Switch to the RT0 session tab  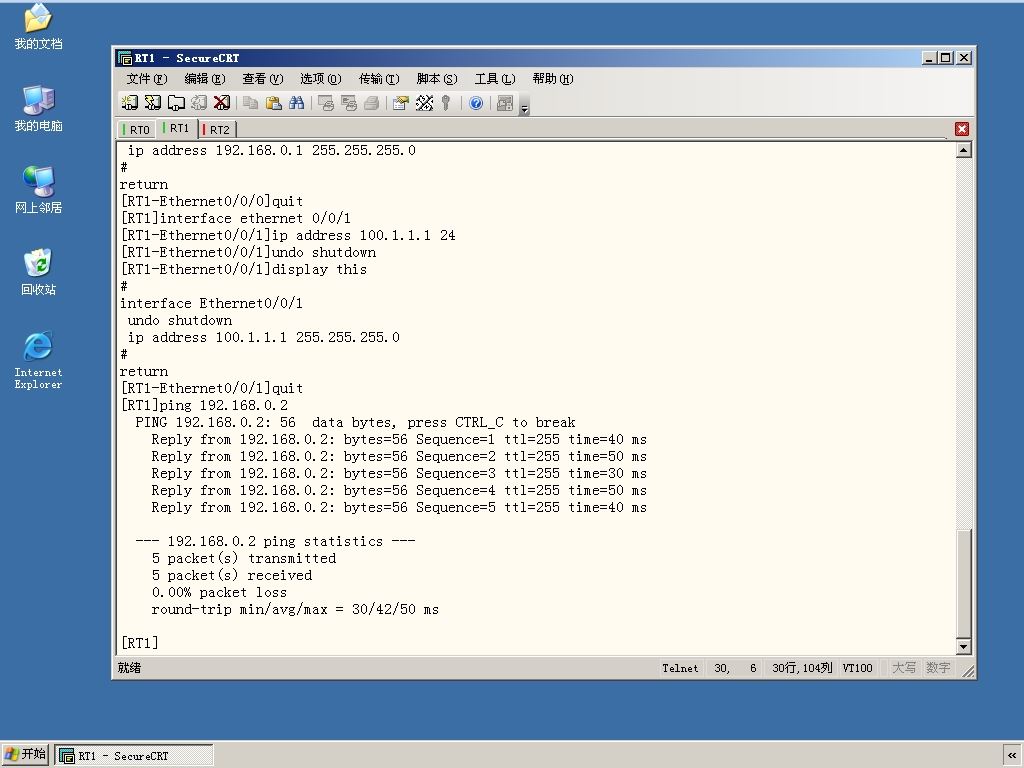point(136,129)
